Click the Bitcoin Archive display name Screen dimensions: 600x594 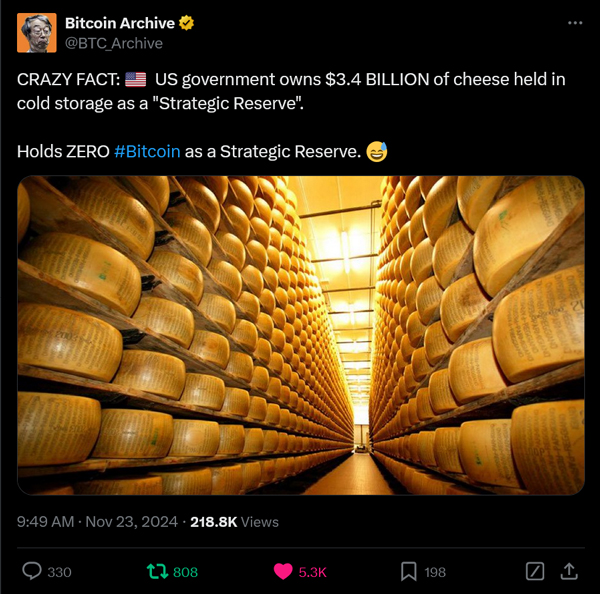[120, 23]
